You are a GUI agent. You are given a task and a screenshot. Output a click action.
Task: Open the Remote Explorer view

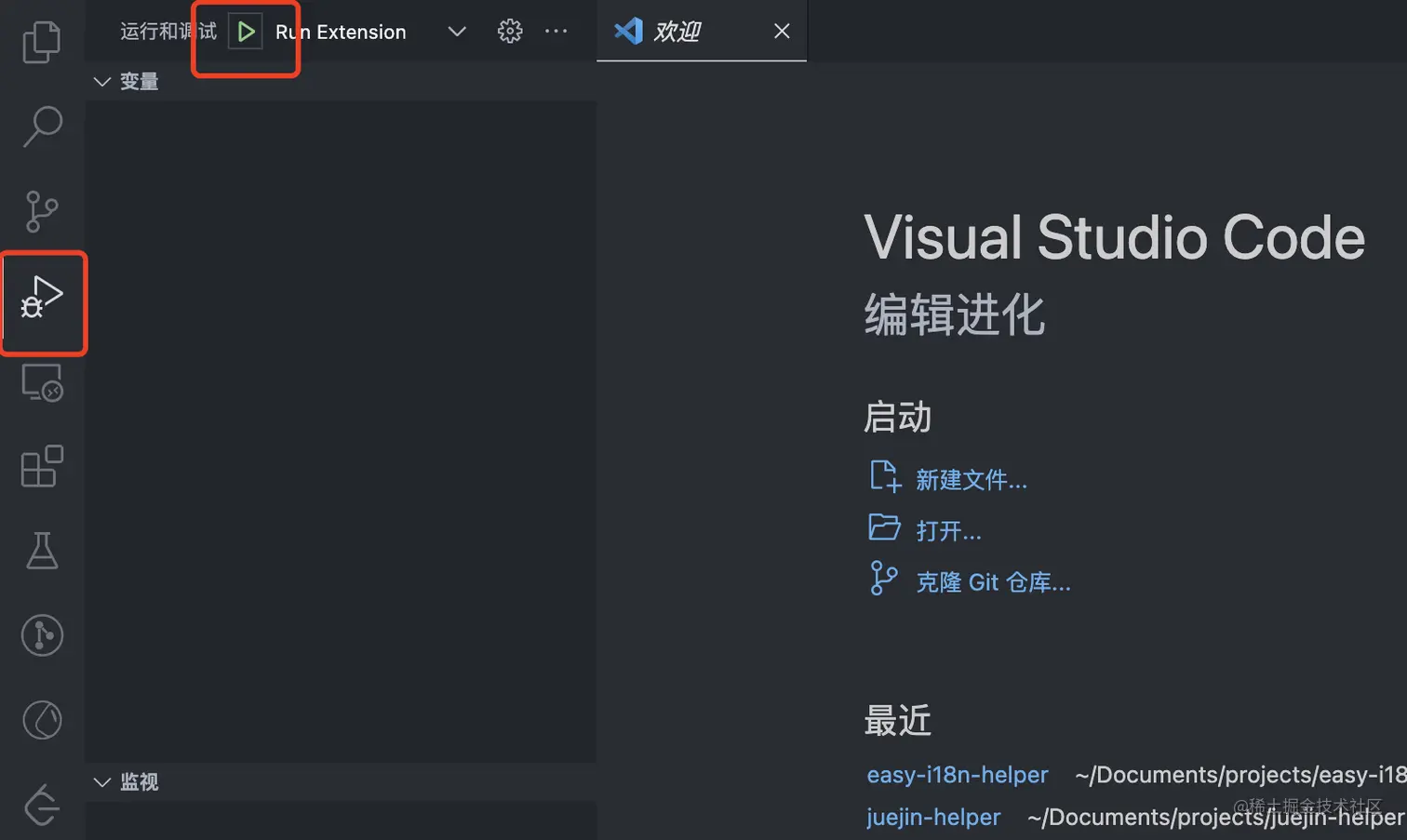42,381
